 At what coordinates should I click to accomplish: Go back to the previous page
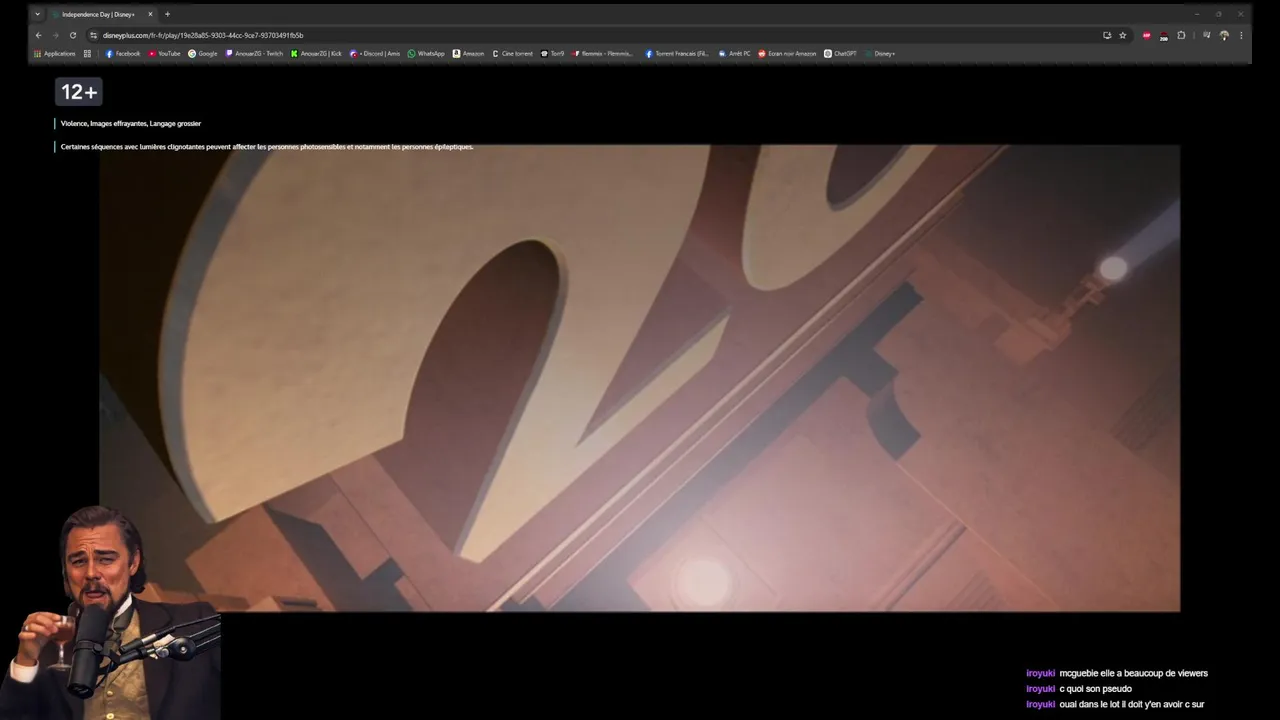point(39,35)
